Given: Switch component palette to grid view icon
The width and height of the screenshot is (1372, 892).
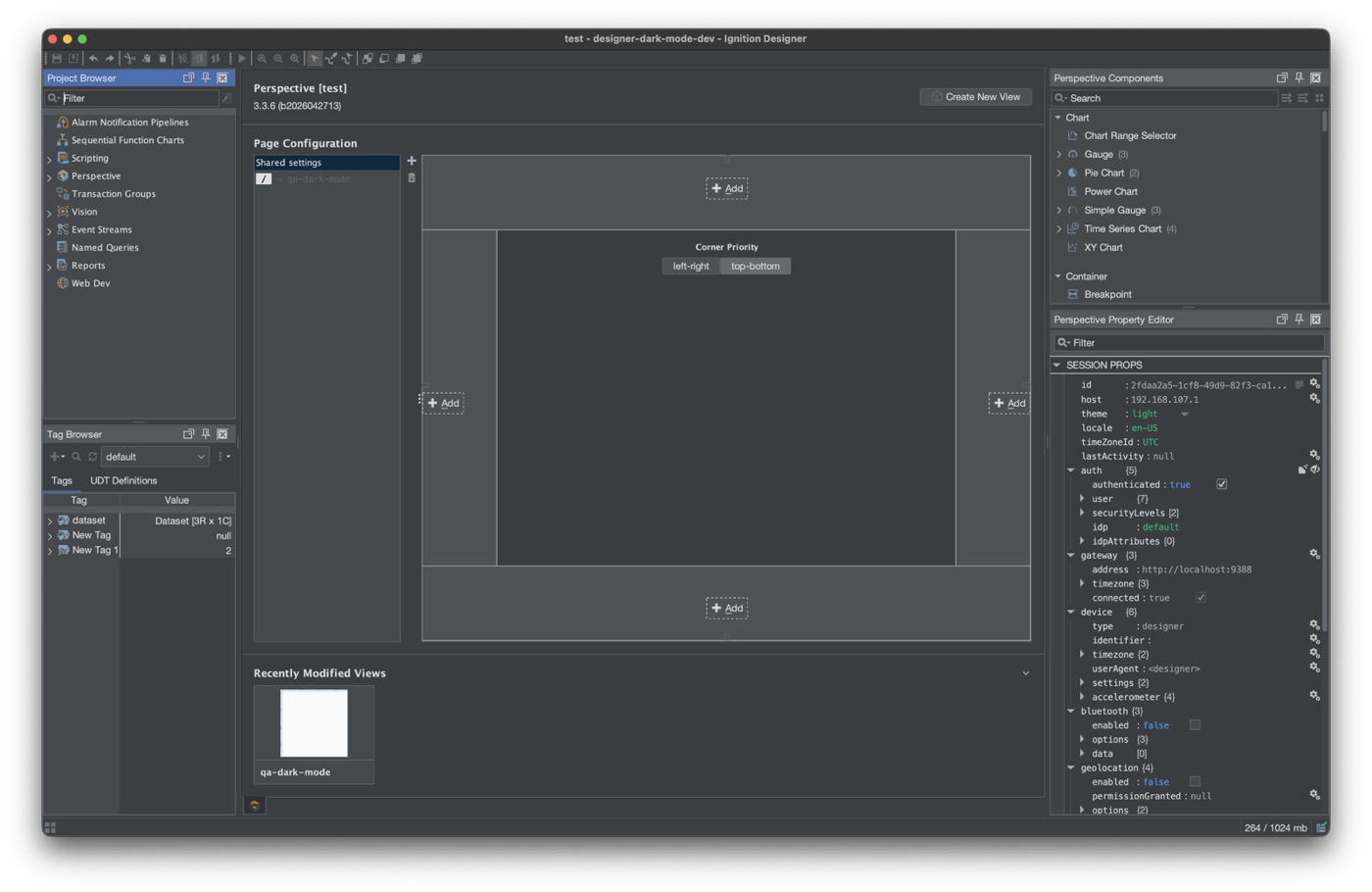Looking at the screenshot, I should [1319, 98].
